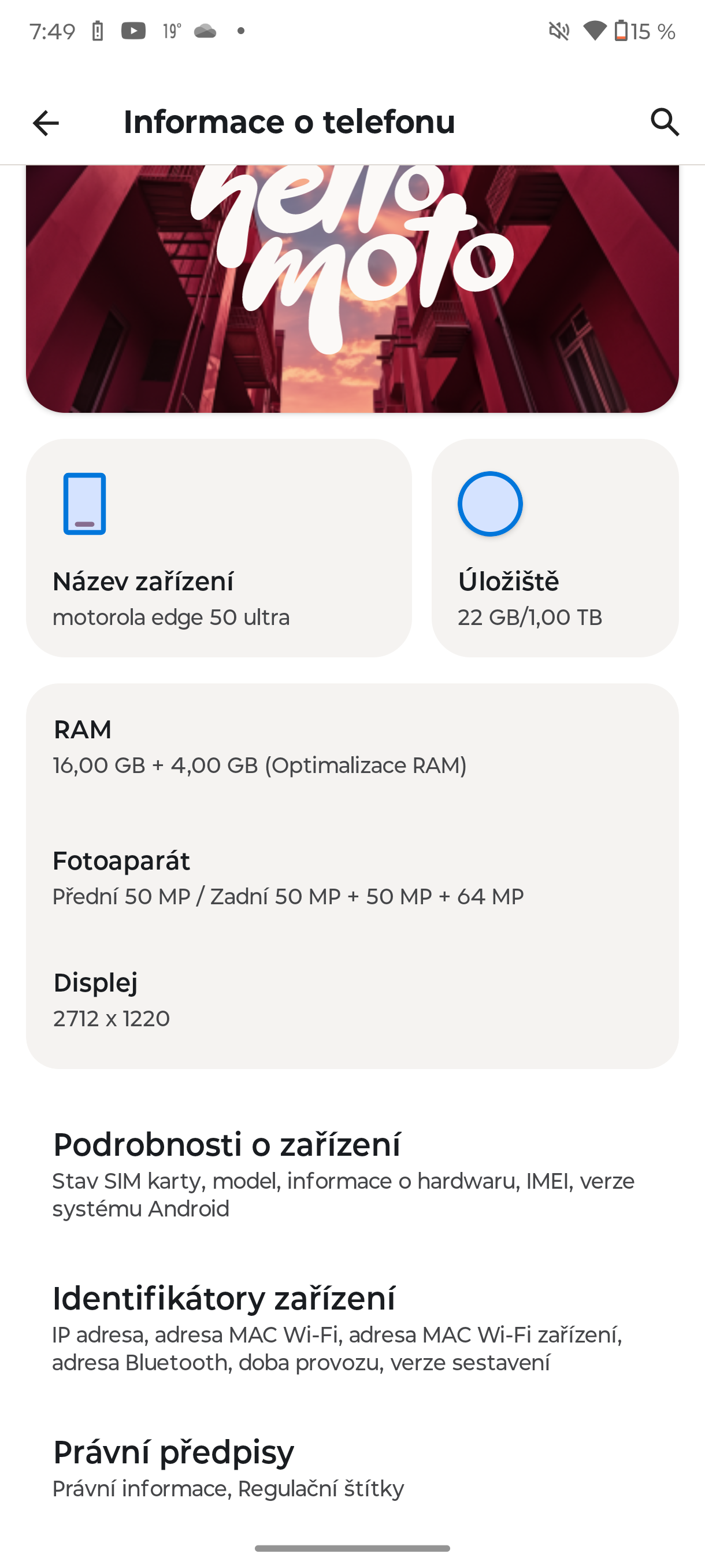Open search with the magnifier icon
This screenshot has width=705, height=1568.
[x=664, y=123]
